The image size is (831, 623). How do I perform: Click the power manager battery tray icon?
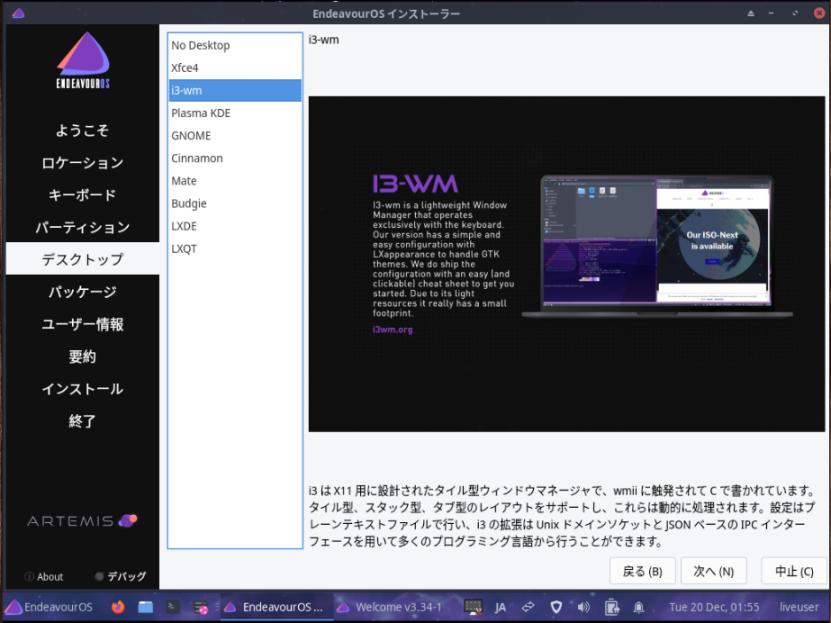pos(612,607)
